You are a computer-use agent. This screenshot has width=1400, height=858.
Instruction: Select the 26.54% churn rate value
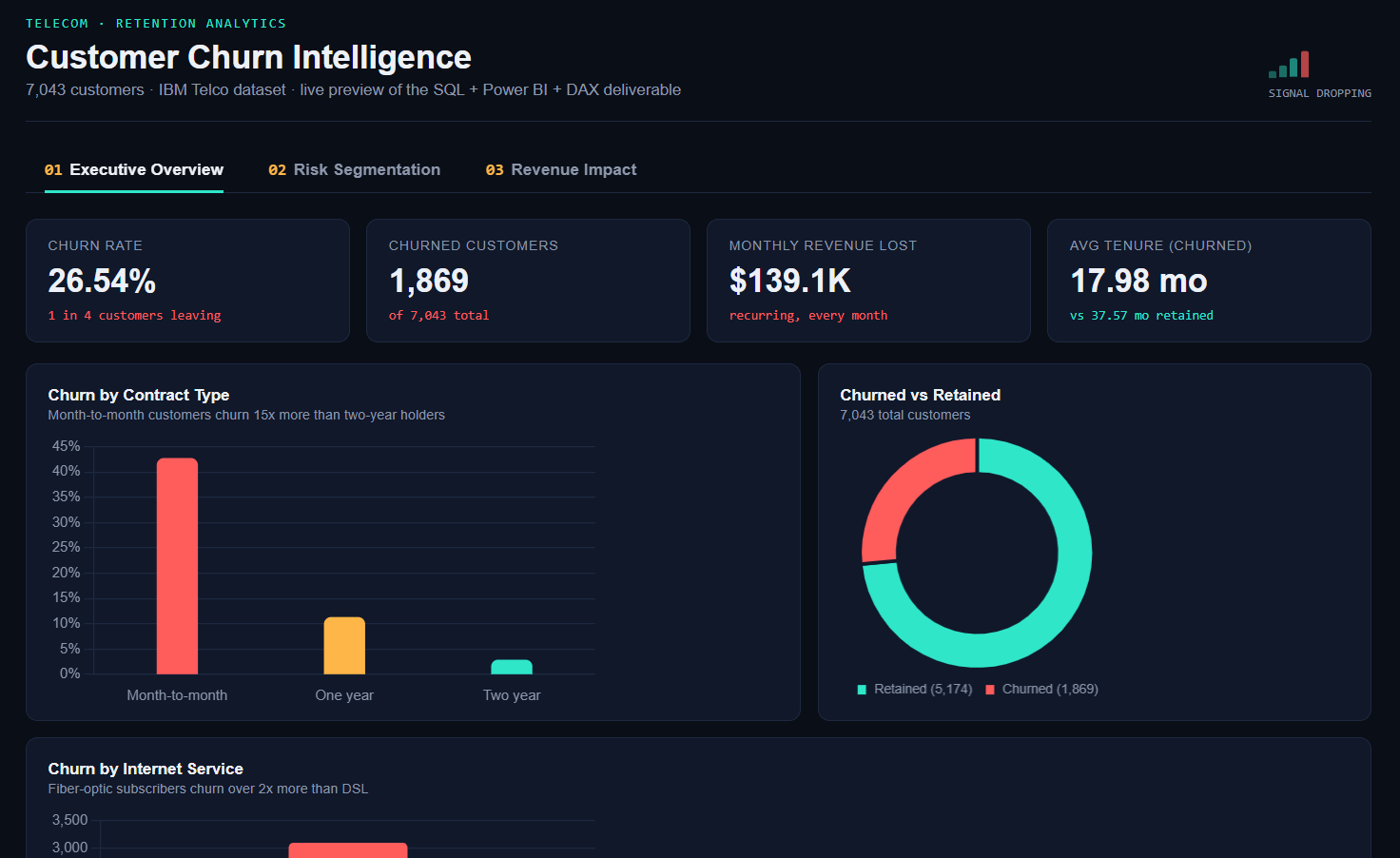[x=102, y=281]
